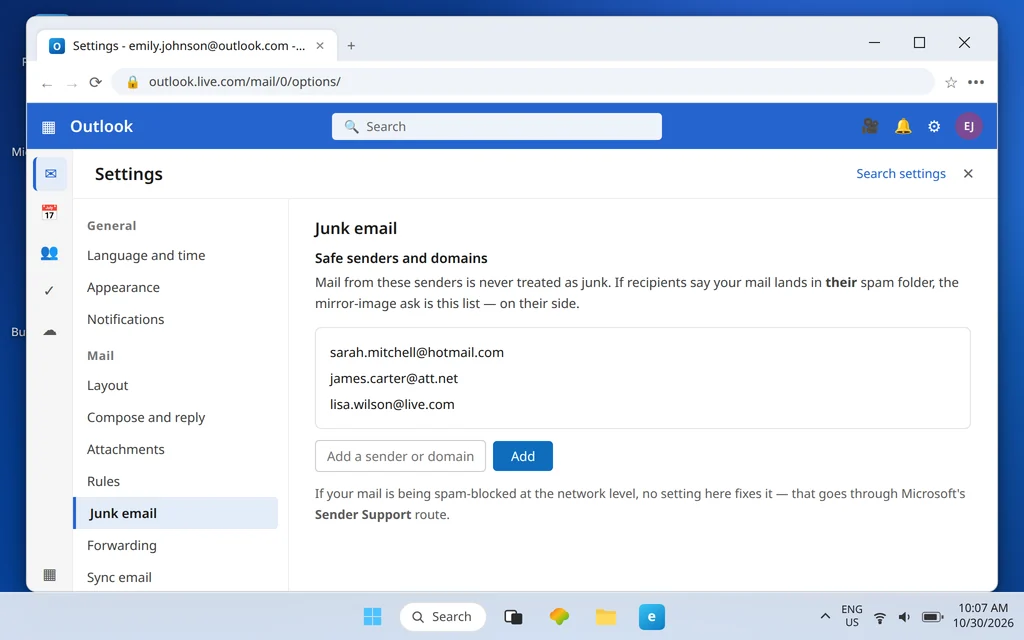Open Language and time settings
This screenshot has height=640, width=1024.
click(146, 255)
